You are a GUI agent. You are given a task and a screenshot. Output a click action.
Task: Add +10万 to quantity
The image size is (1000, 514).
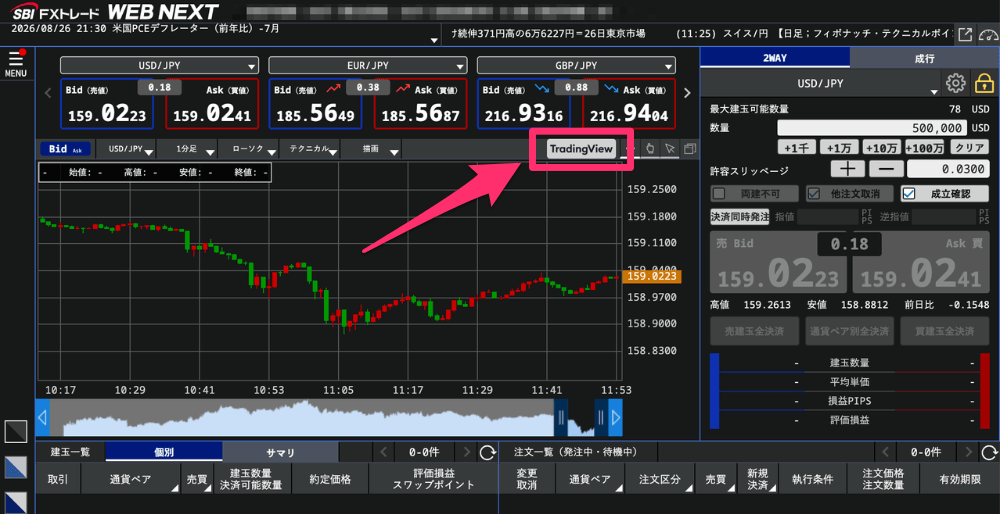tap(881, 148)
